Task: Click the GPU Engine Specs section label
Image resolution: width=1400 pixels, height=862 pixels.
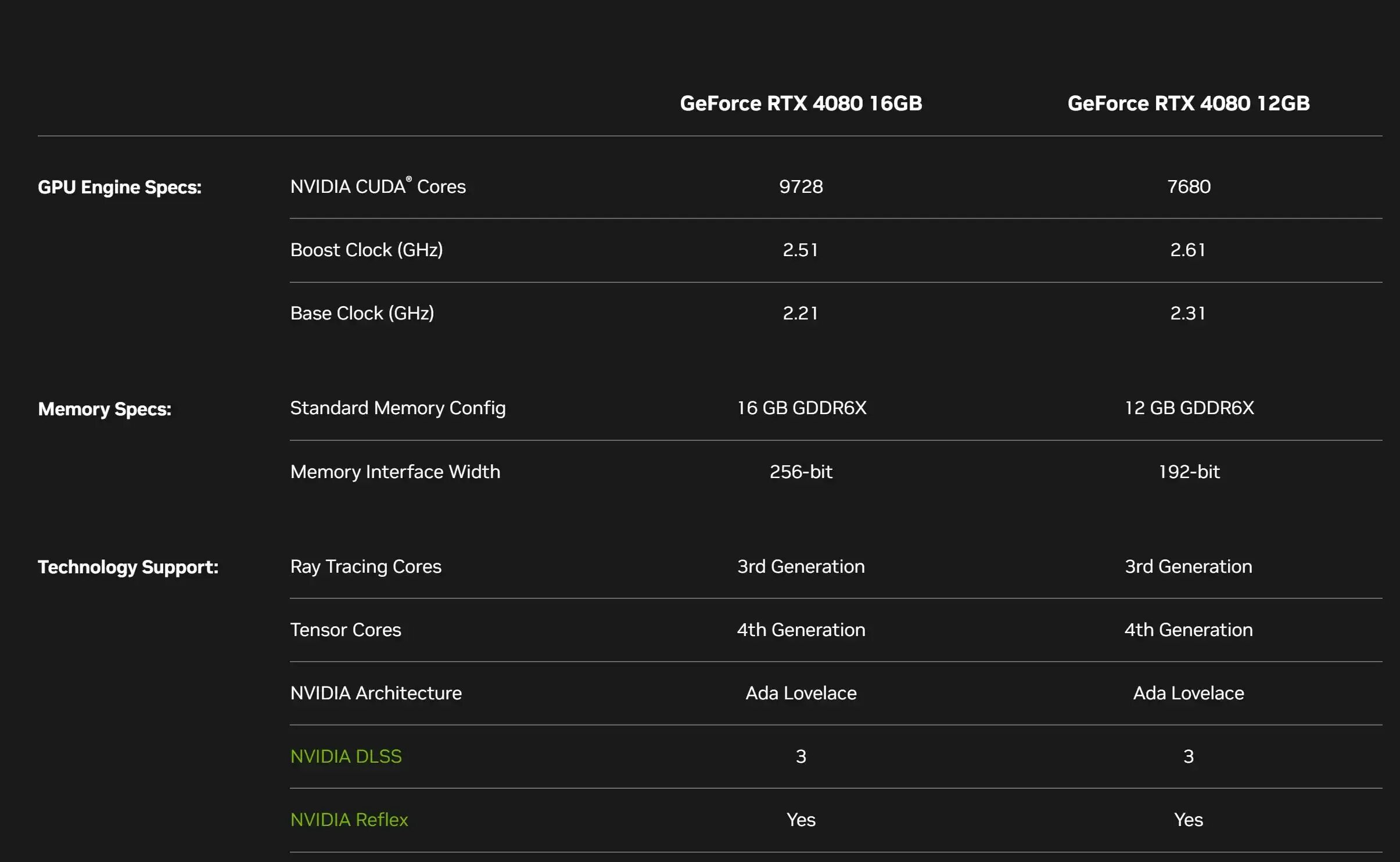Action: click(119, 186)
